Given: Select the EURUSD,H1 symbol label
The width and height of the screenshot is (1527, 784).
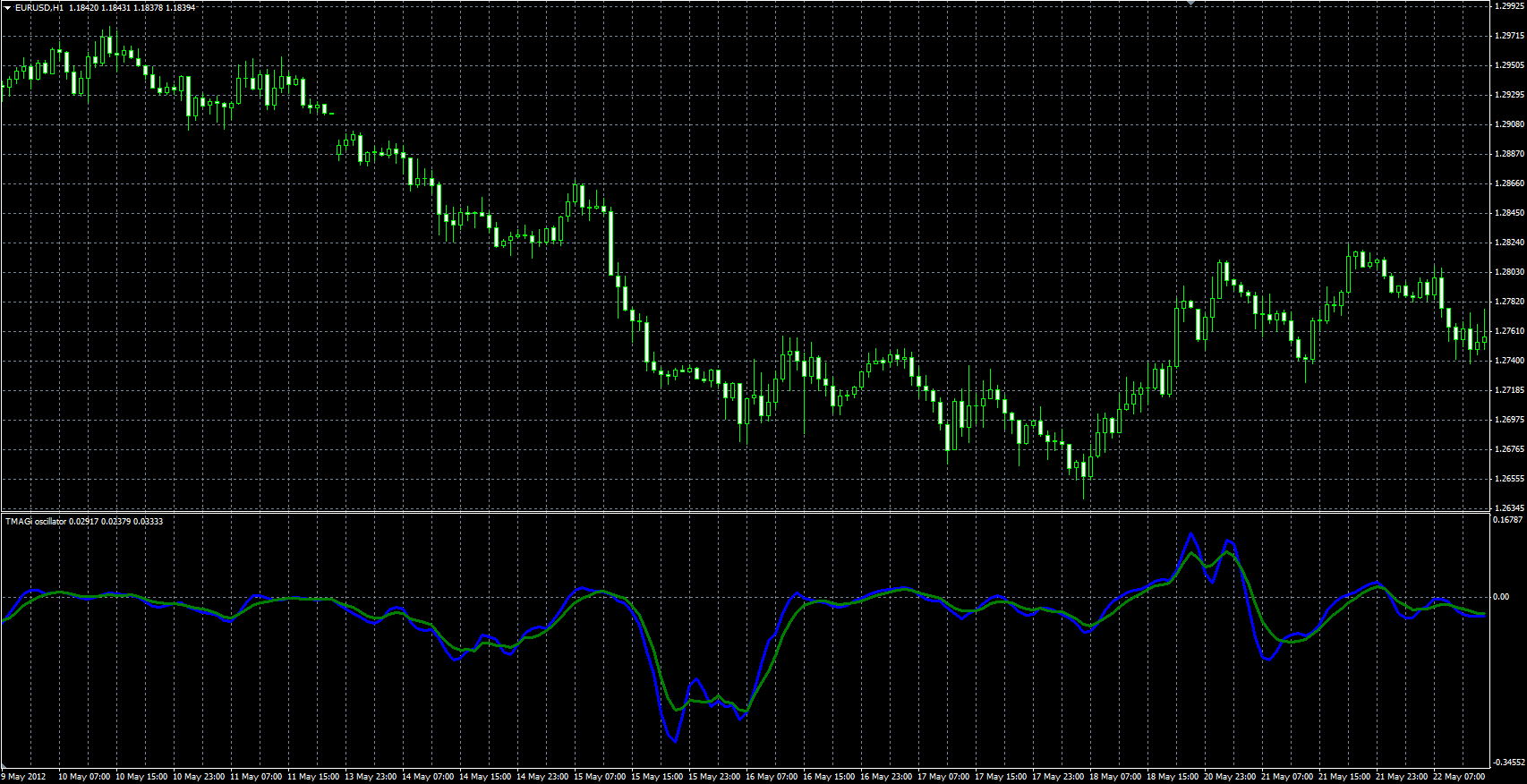Looking at the screenshot, I should click(x=39, y=7).
